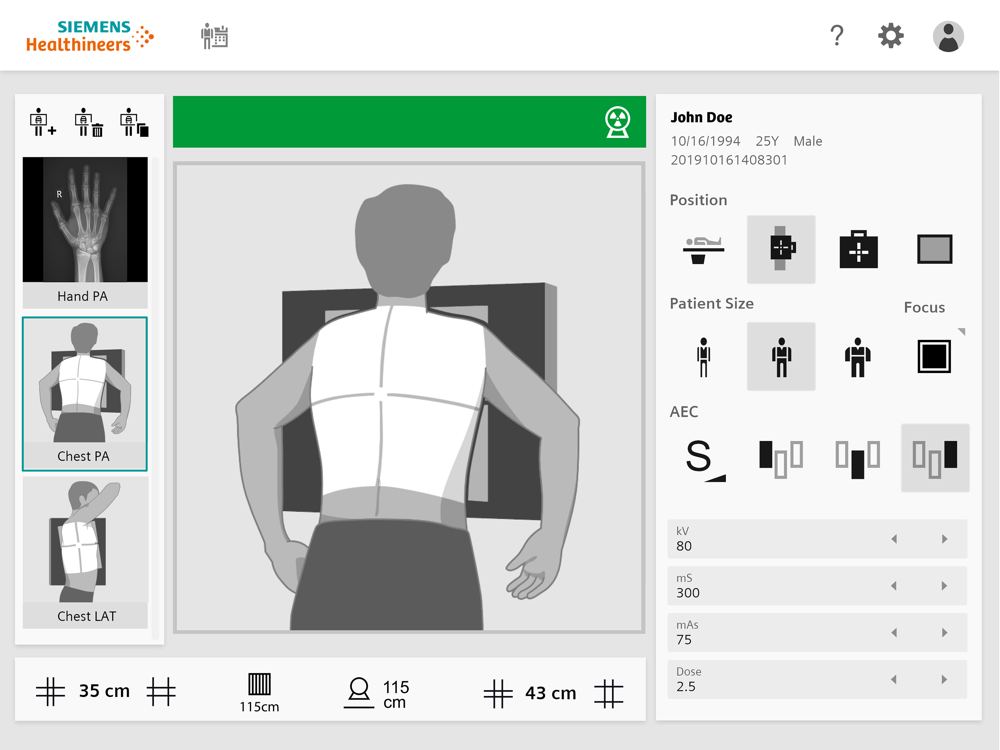Click the Siemens Healthineers logo
The height and width of the screenshot is (750, 1000).
tap(90, 36)
